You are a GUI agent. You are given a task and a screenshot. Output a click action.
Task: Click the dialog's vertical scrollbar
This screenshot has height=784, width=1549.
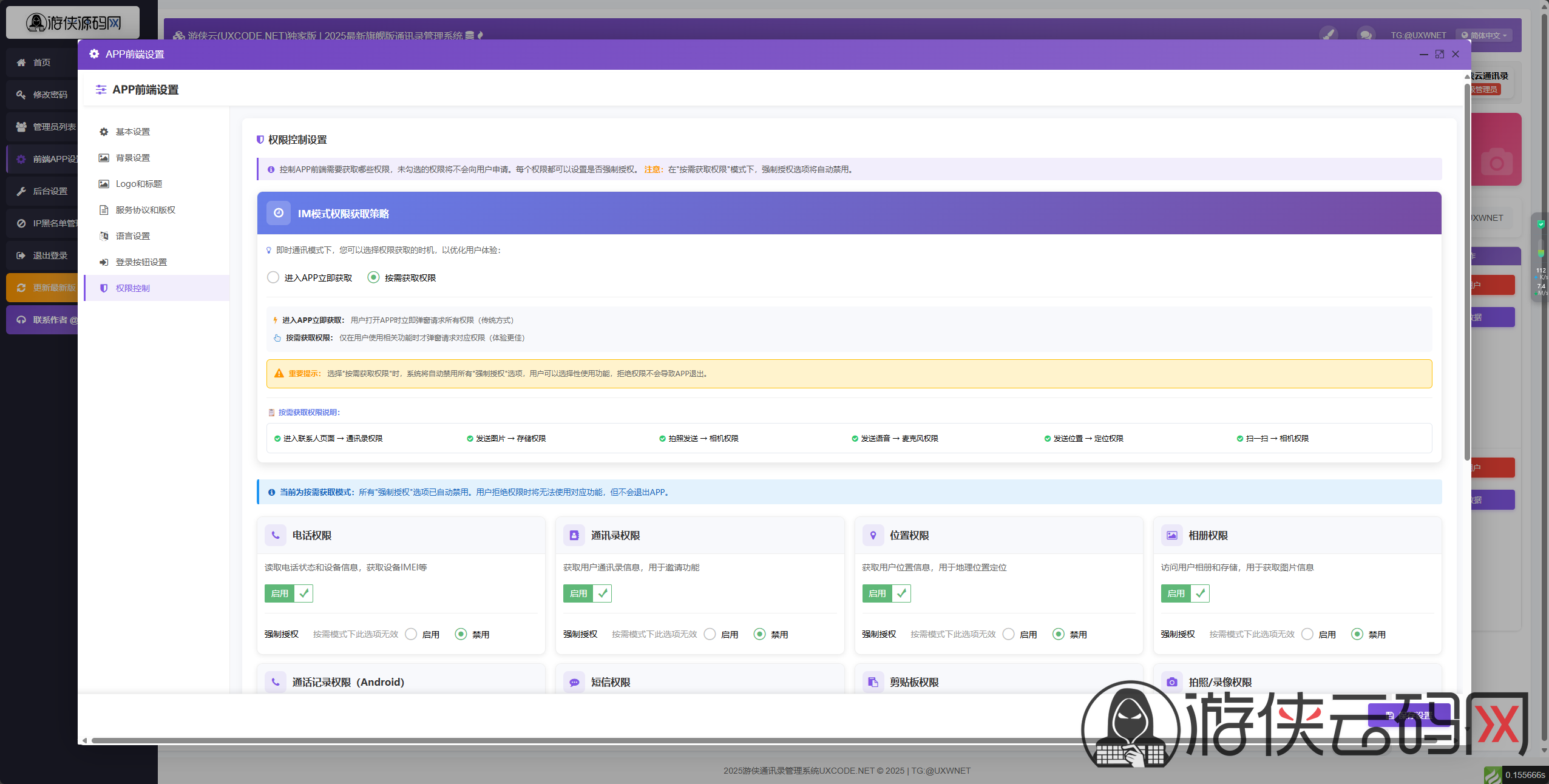(1467, 273)
